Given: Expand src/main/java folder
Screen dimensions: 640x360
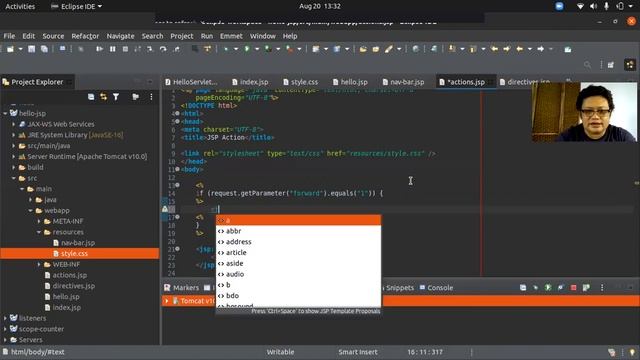Looking at the screenshot, I should click(x=13, y=146).
